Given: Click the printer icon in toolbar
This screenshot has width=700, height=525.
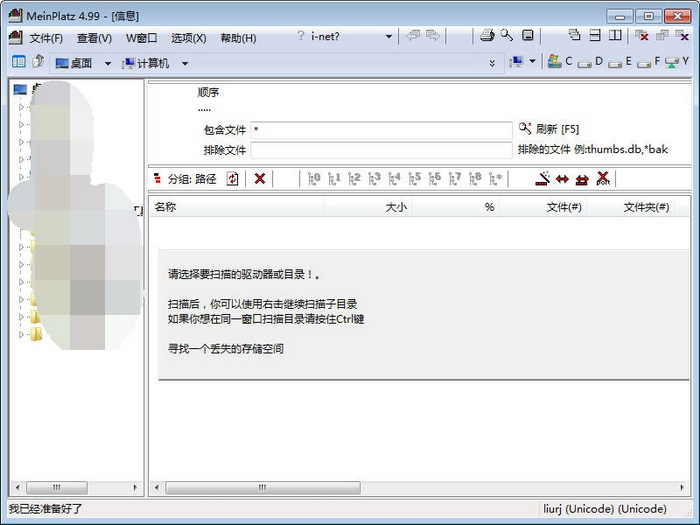Looking at the screenshot, I should click(x=487, y=36).
